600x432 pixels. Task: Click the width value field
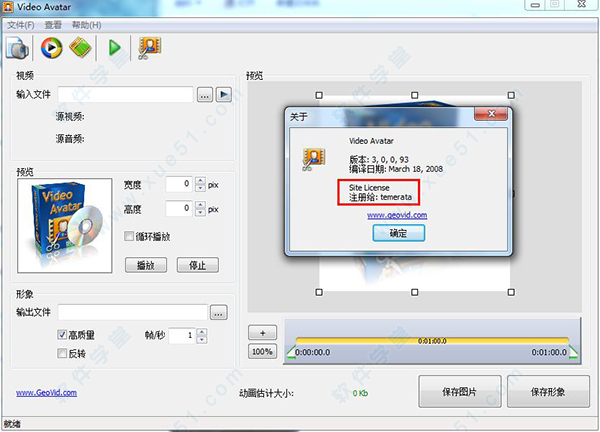tap(179, 184)
